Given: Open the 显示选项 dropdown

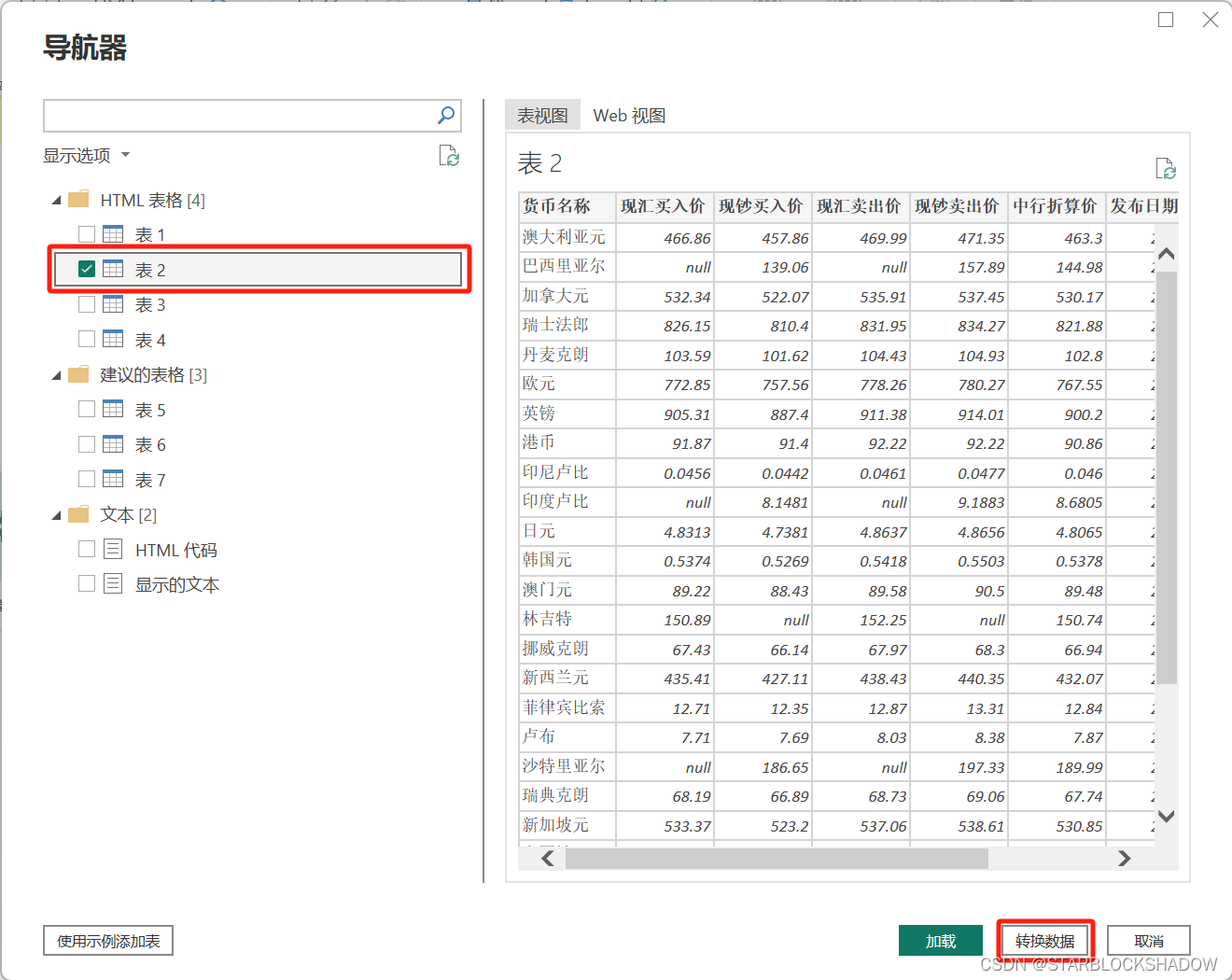Looking at the screenshot, I should click(87, 155).
